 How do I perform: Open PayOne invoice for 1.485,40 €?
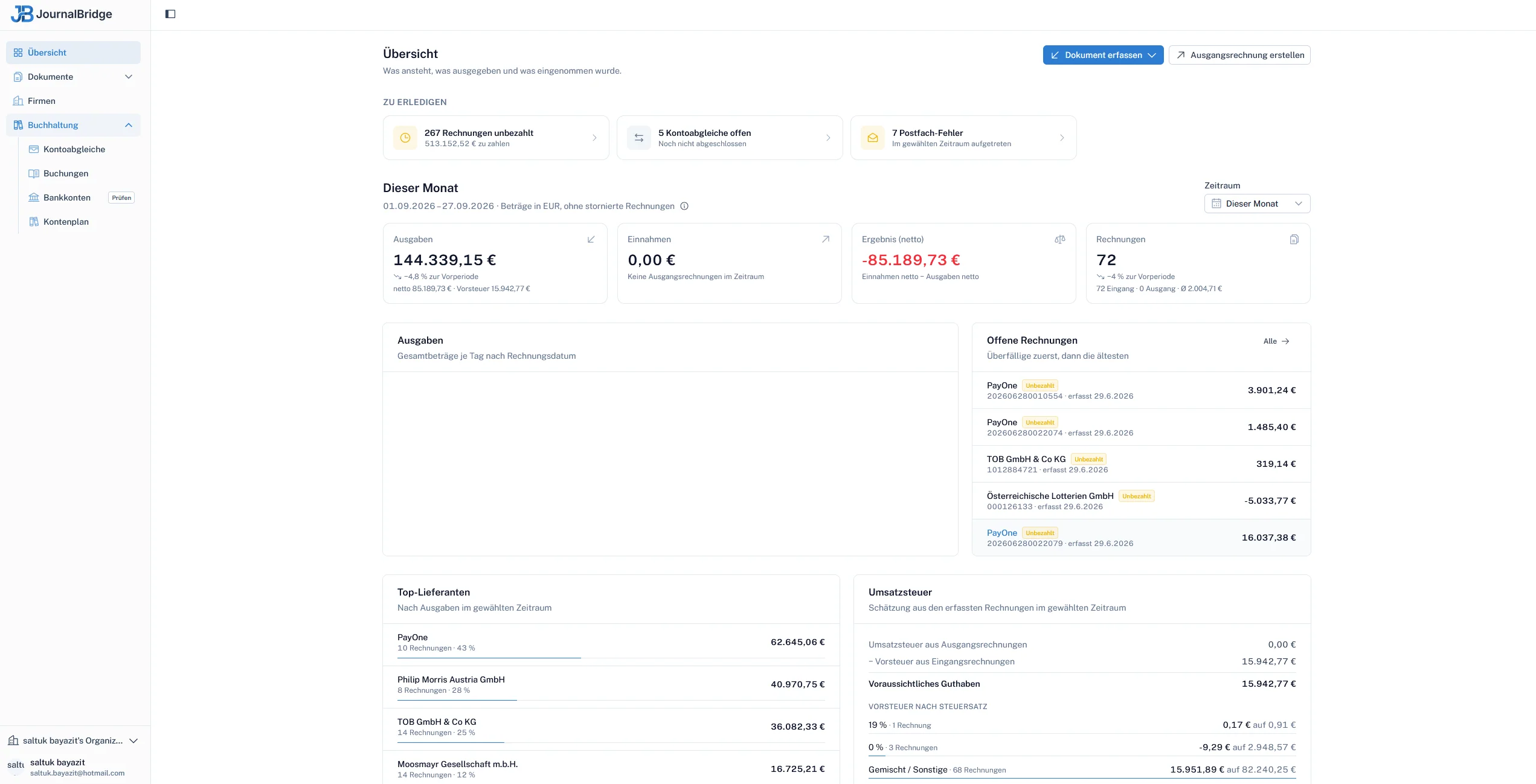pyautogui.click(x=1141, y=427)
